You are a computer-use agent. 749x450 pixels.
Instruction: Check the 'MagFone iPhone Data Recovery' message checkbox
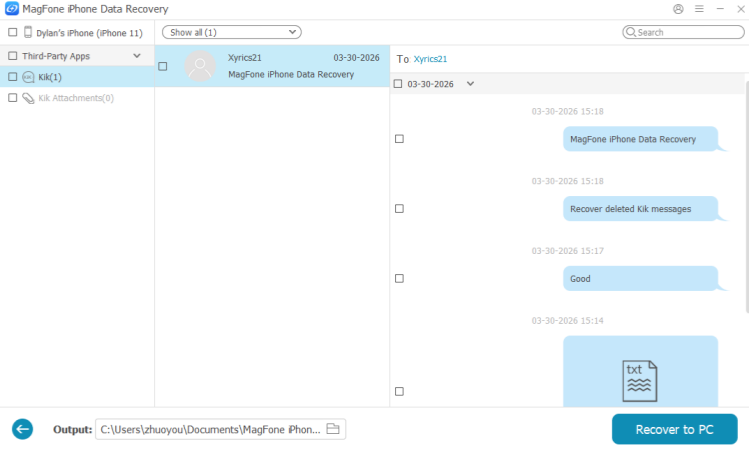[x=399, y=139]
